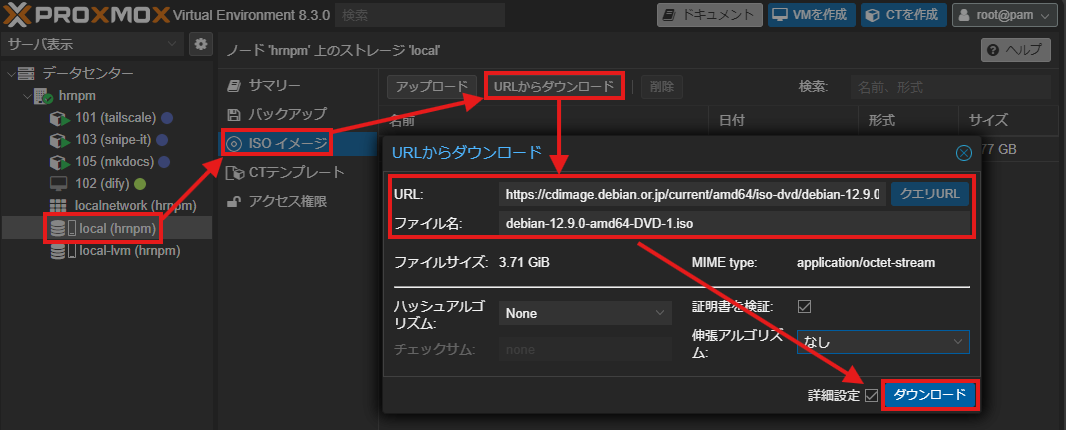This screenshot has height=430, width=1066.
Task: Open the CTテンプレート panel tab
Action: pyautogui.click(x=298, y=172)
